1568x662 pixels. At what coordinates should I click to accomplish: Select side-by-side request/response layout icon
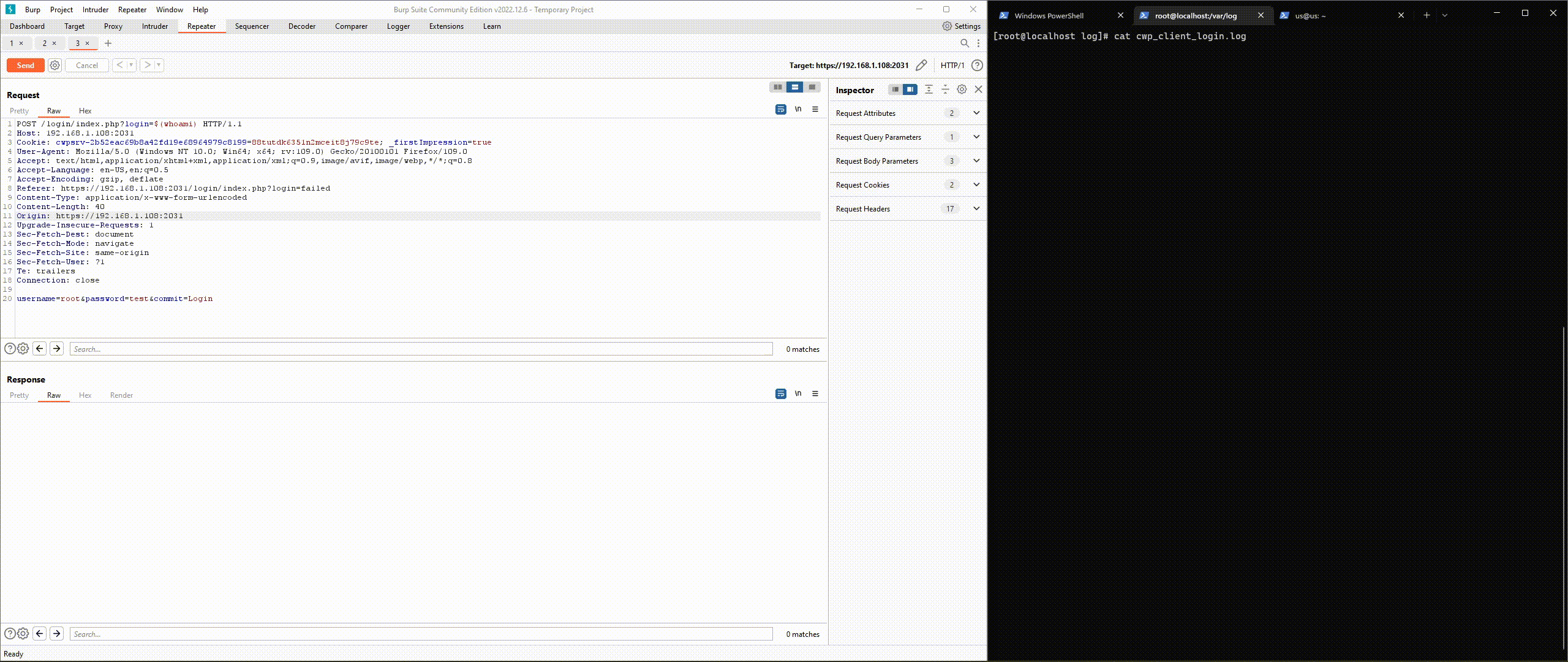coord(777,87)
